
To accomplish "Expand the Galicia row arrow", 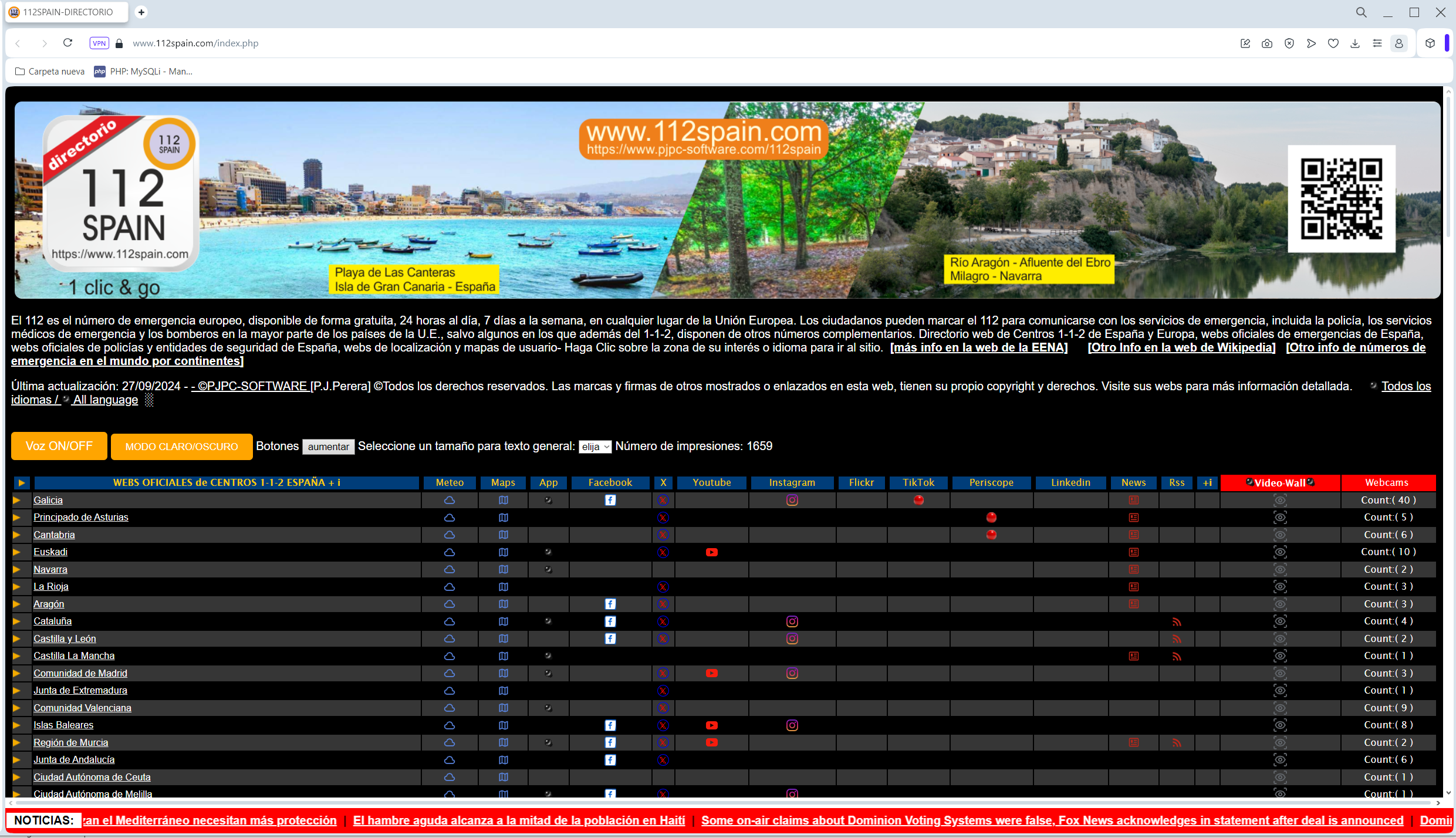I will (16, 500).
